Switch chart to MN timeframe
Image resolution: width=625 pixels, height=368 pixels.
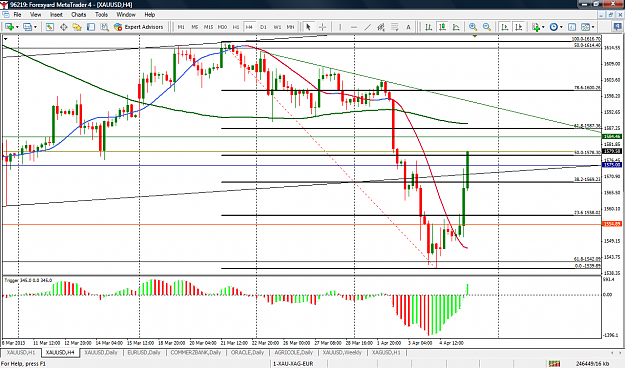pyautogui.click(x=291, y=27)
